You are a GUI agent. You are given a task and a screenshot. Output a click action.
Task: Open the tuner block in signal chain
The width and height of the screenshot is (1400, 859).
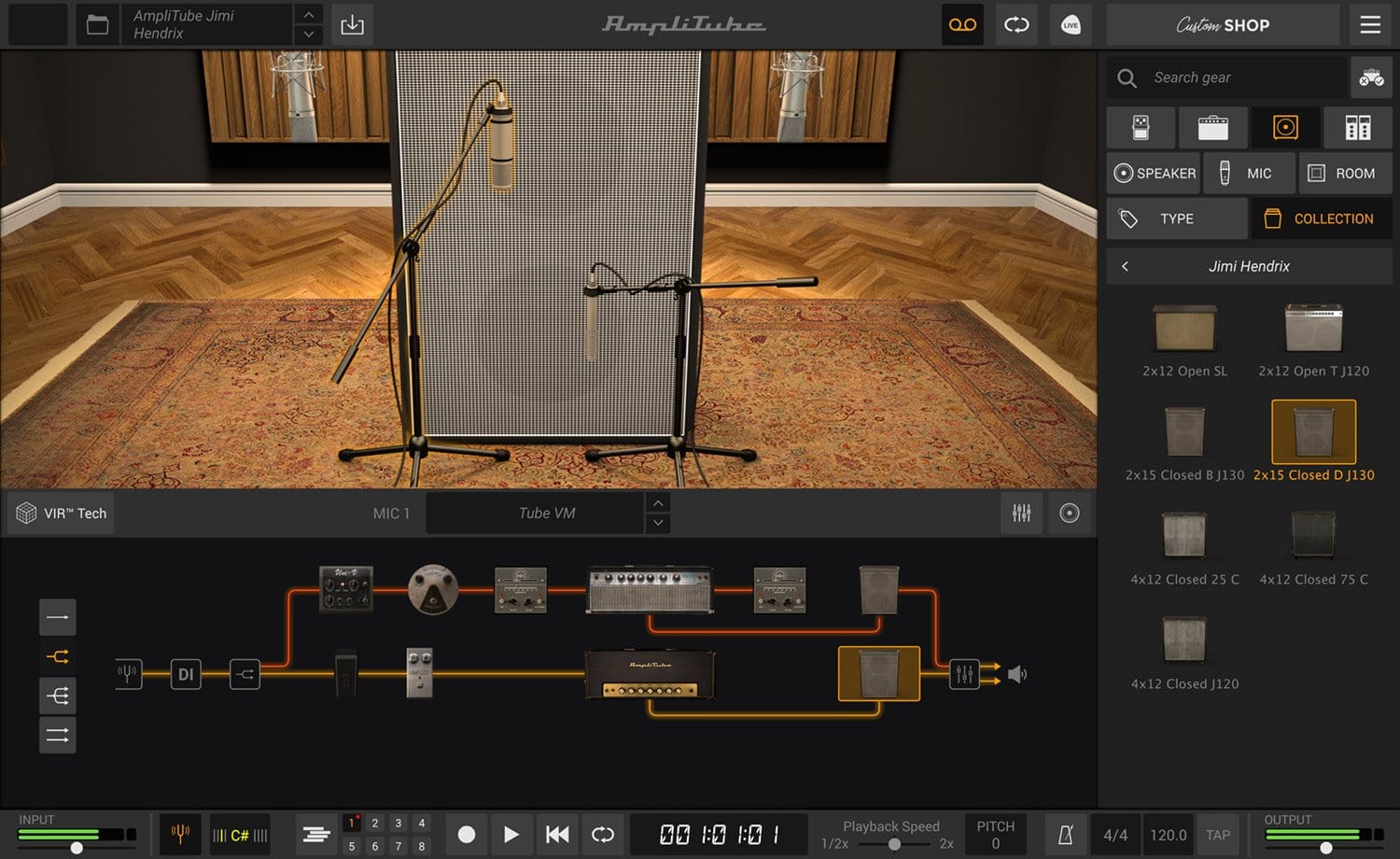click(x=128, y=673)
